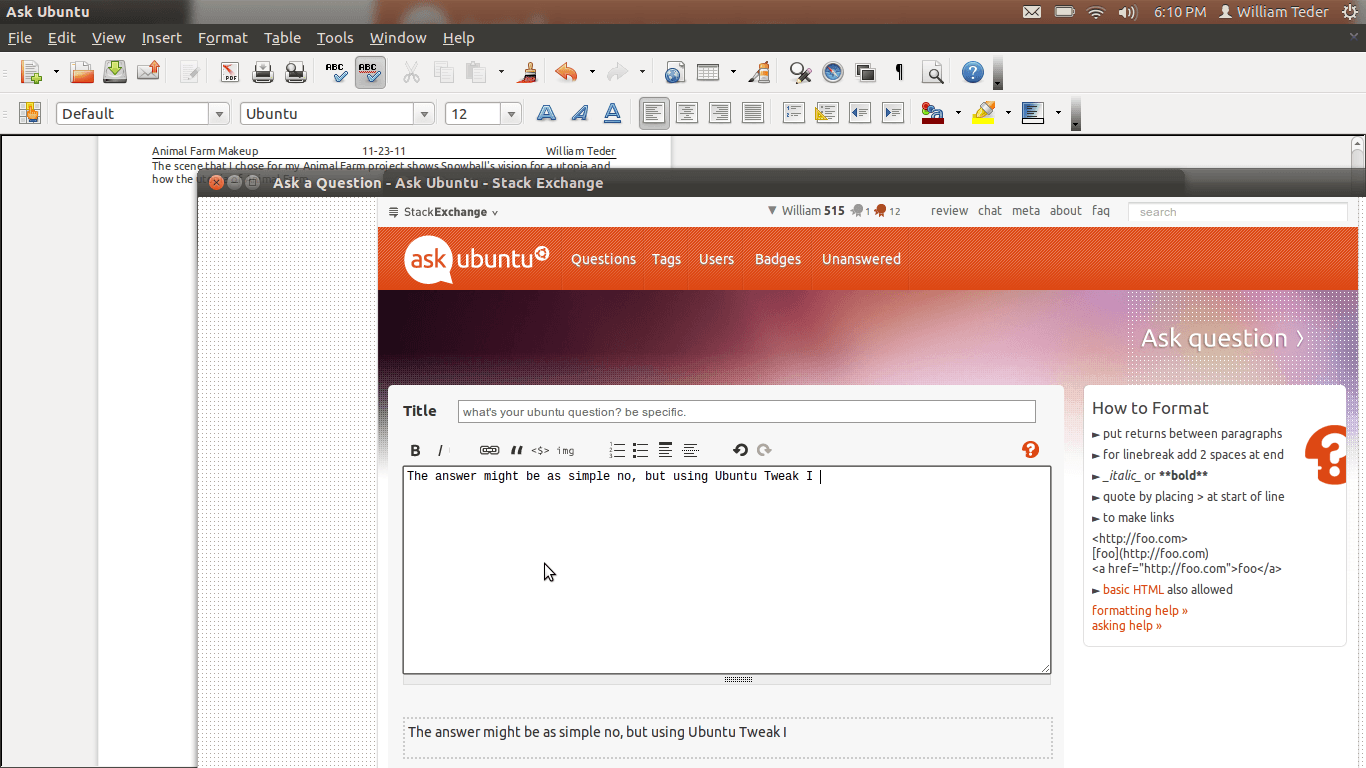This screenshot has width=1366, height=768.
Task: Click the Font Color swatch
Action: [933, 113]
